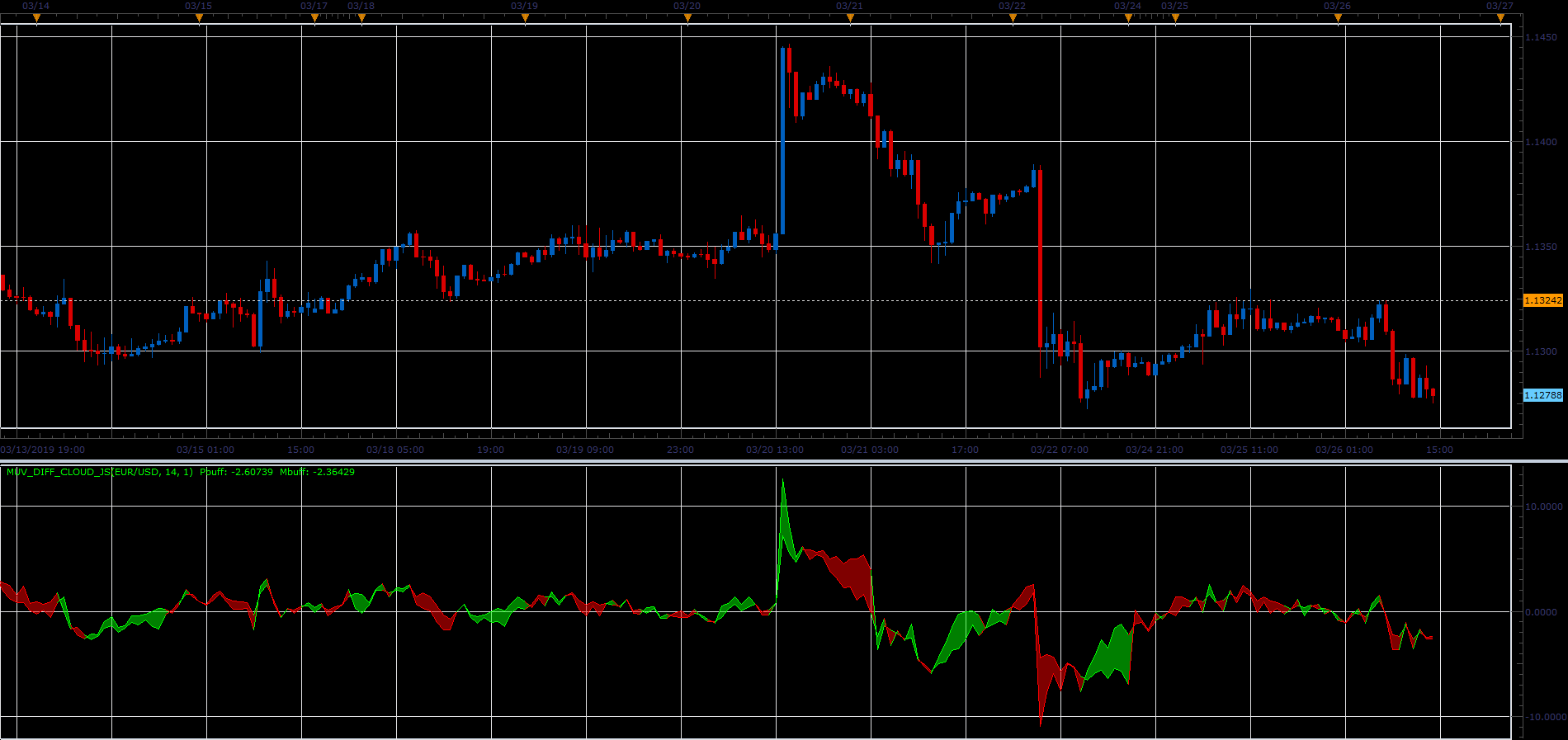Select the MUV_DIFF_CLOUD_JS indicator label
The image size is (1568, 740).
100,472
